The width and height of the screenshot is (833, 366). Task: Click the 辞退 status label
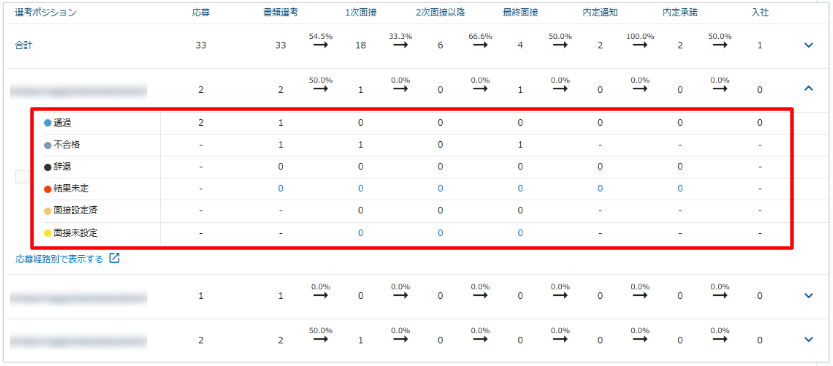point(62,167)
